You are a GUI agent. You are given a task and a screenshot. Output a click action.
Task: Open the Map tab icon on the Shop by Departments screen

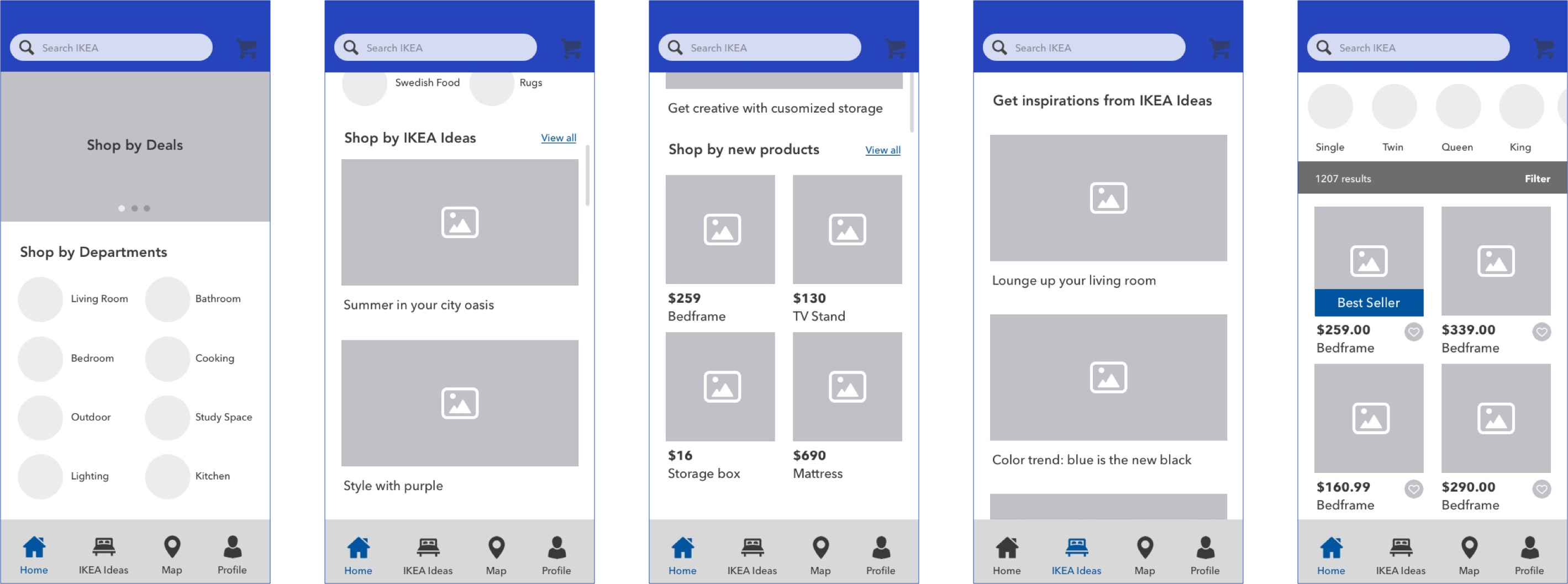pos(172,547)
